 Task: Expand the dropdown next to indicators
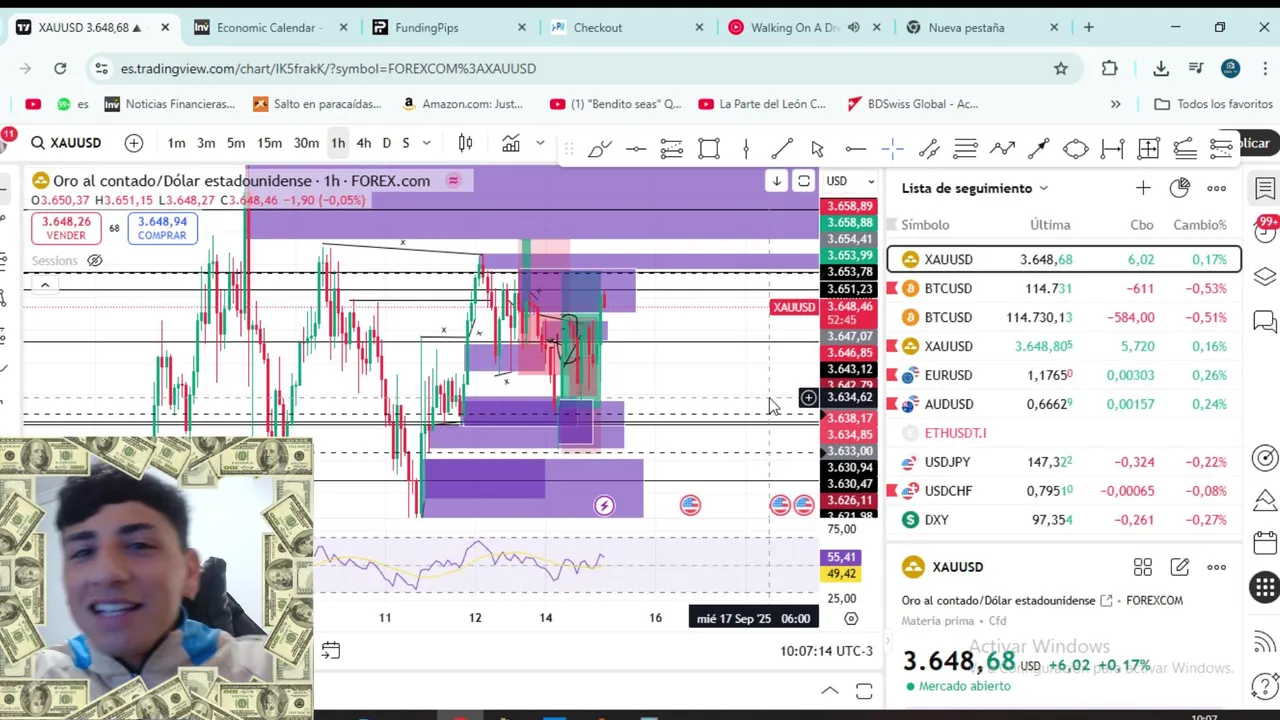click(540, 143)
